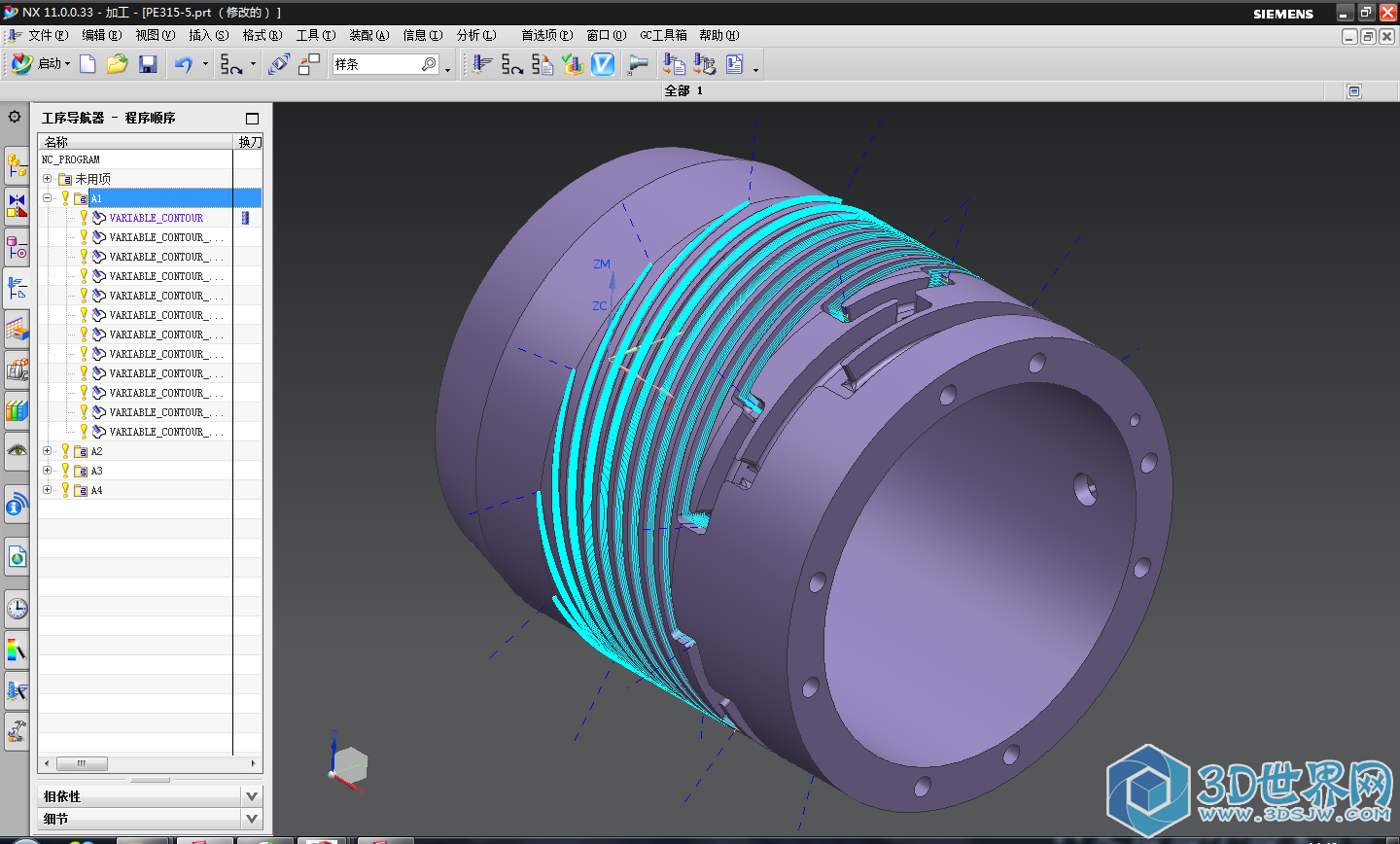1400x844 pixels.
Task: Click the Shop Documentation icon
Action: pyautogui.click(x=705, y=64)
